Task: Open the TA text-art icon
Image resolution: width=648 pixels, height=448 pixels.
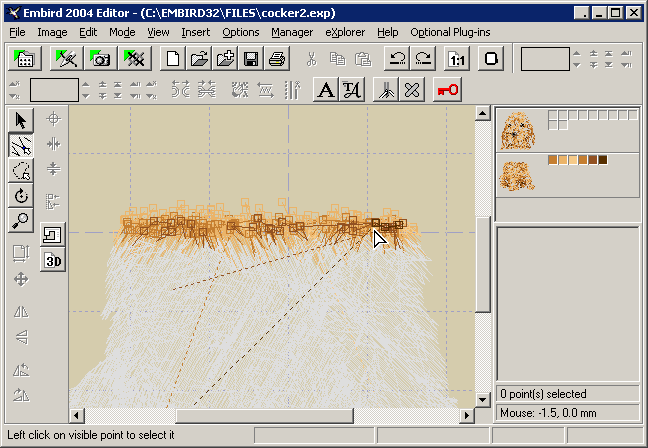Action: (x=352, y=90)
